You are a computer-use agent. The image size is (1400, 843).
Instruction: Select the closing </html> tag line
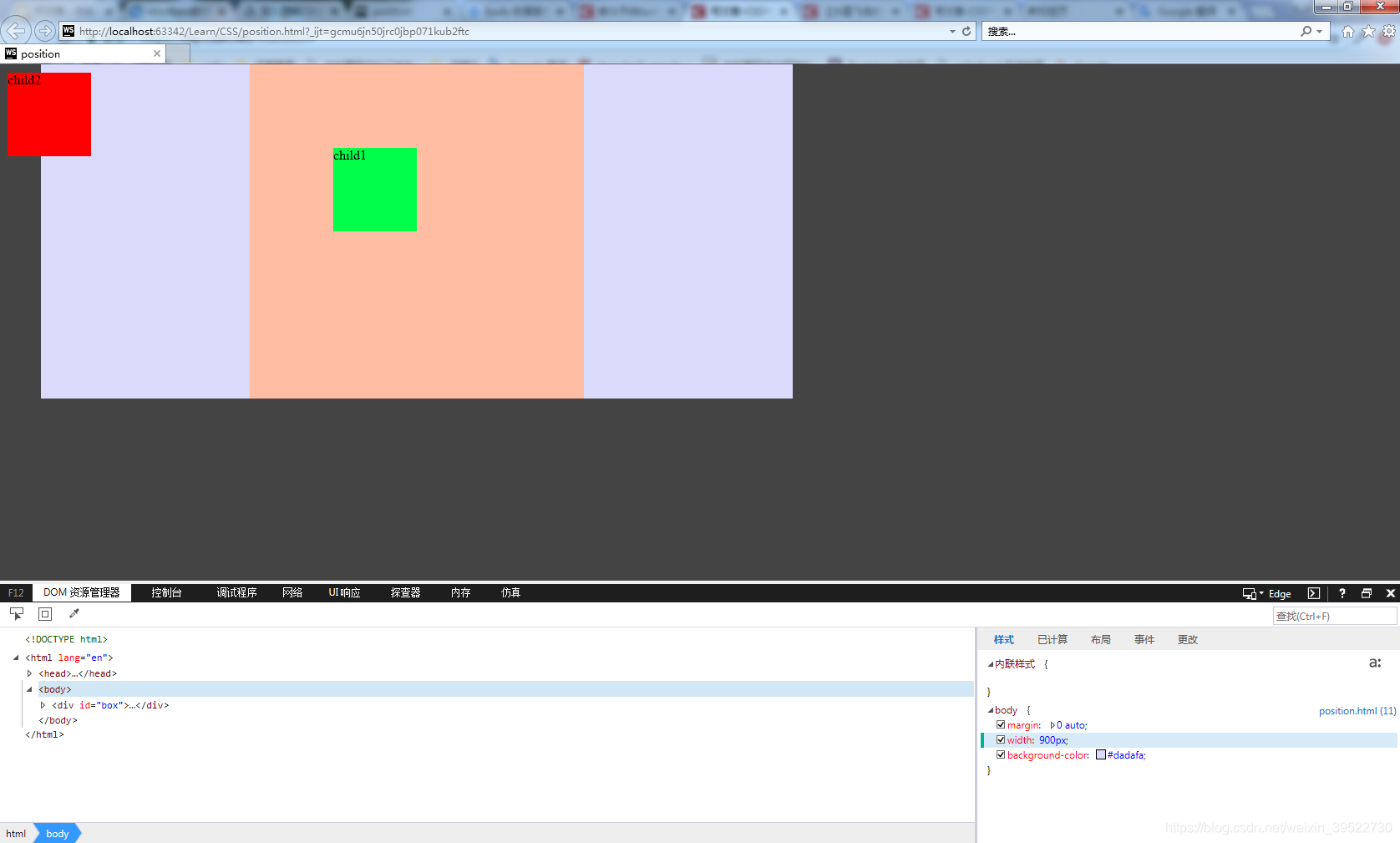(44, 734)
